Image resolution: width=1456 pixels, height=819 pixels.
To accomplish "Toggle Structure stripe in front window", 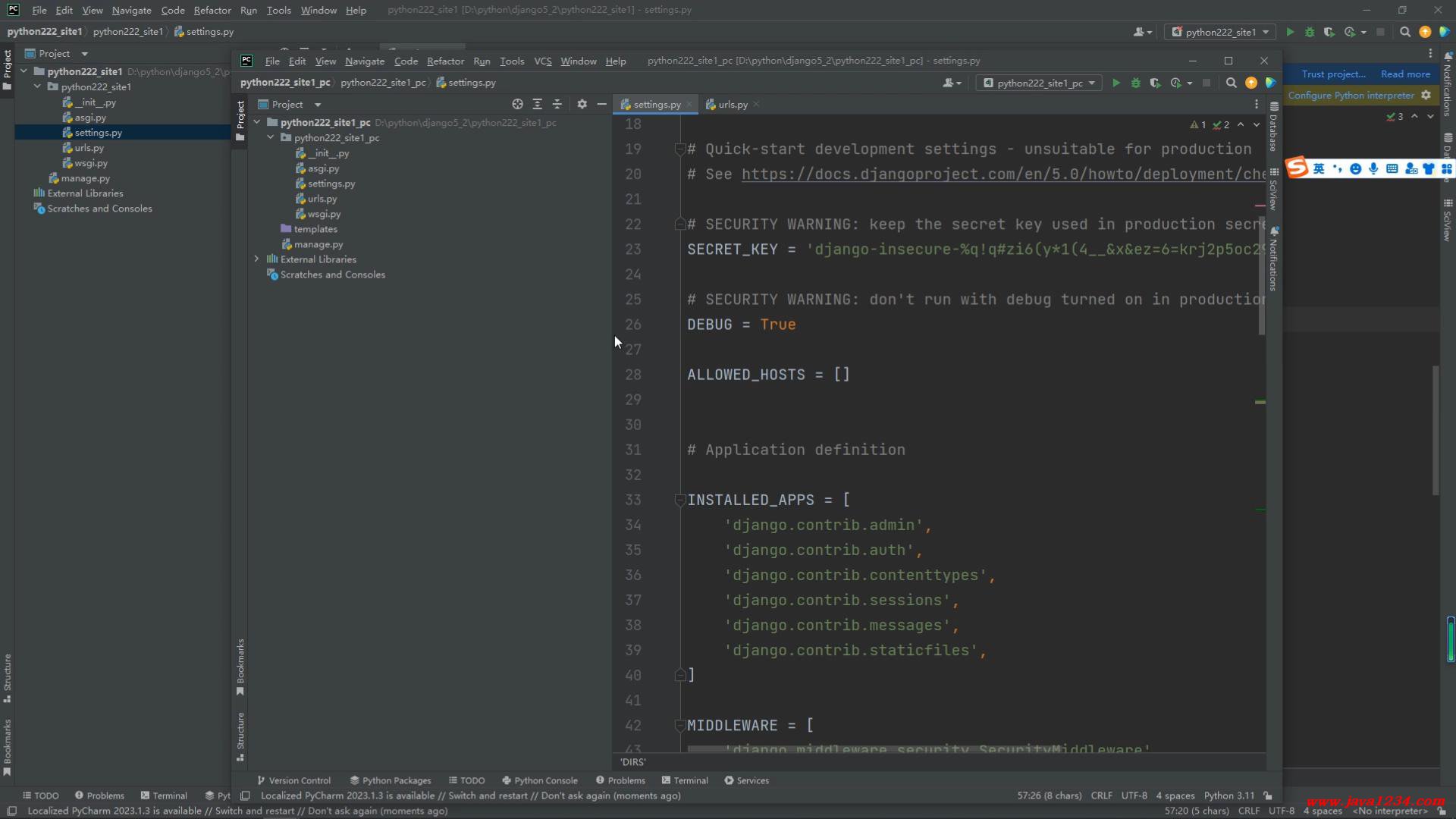I will [x=240, y=737].
